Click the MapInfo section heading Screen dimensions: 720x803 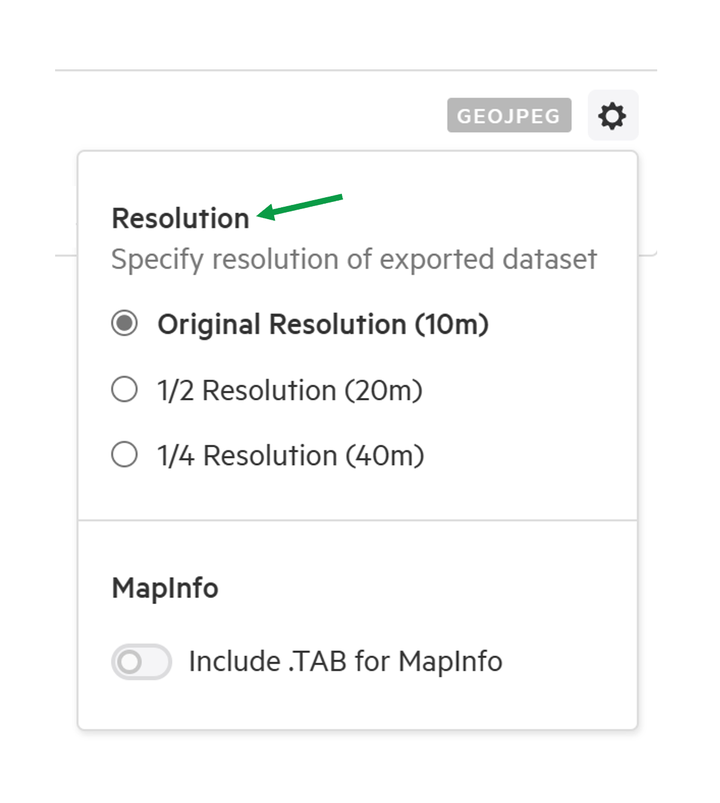tap(165, 588)
